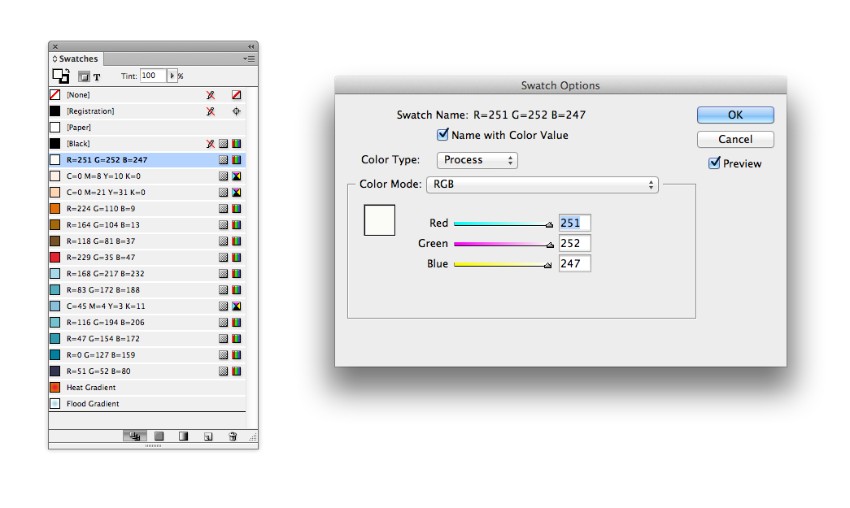Select swatch R=116 G=194 B=206
The image size is (850, 508).
[x=147, y=323]
